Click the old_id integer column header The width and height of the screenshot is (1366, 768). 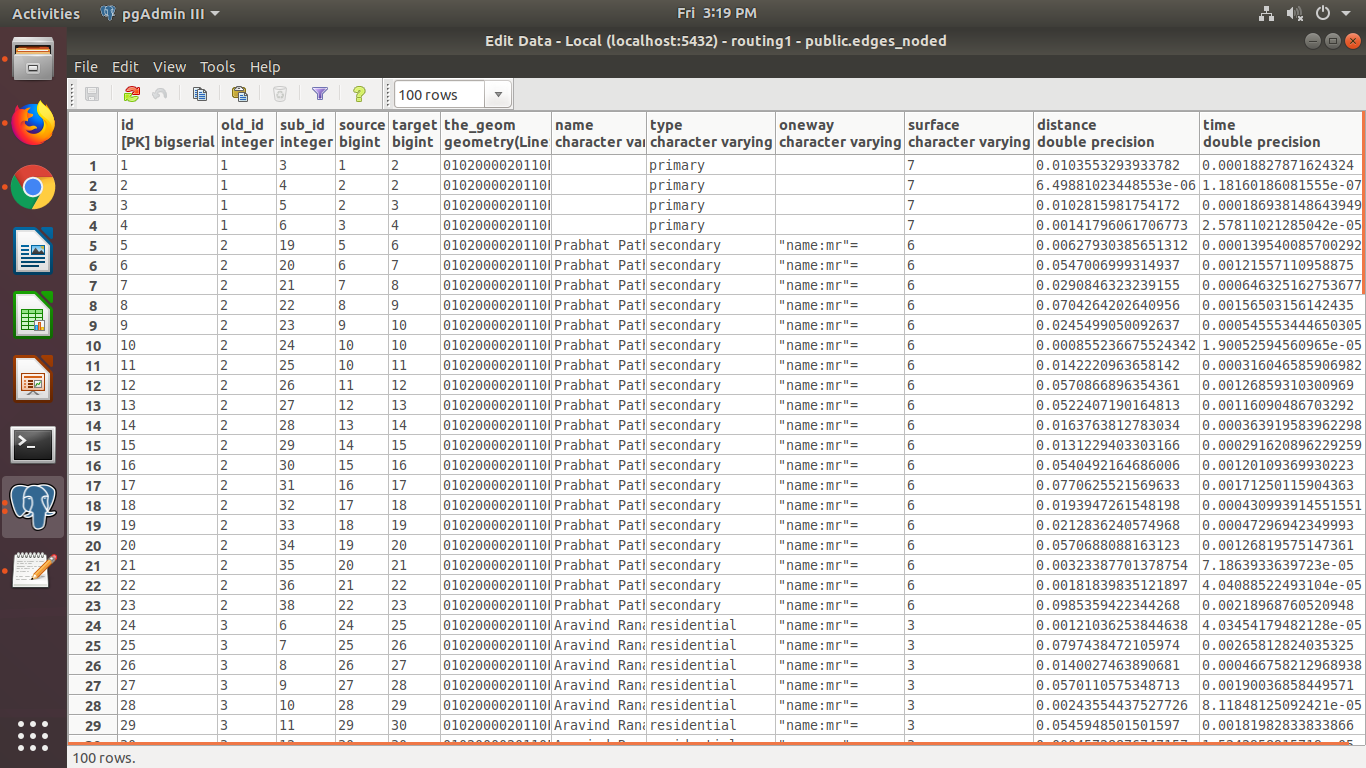tap(247, 133)
